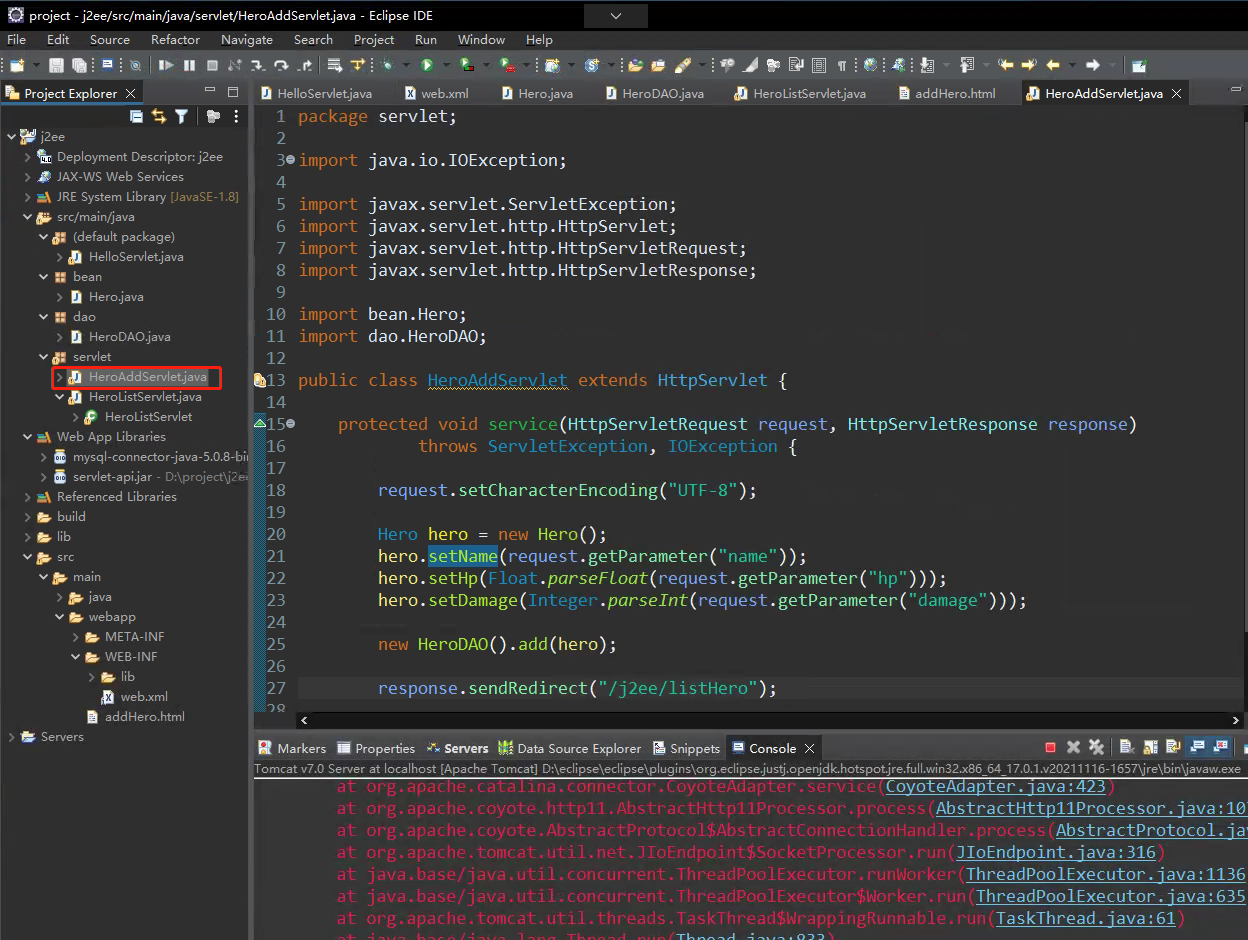Collapse the webapp folder in tree
The width and height of the screenshot is (1248, 940).
[x=60, y=617]
